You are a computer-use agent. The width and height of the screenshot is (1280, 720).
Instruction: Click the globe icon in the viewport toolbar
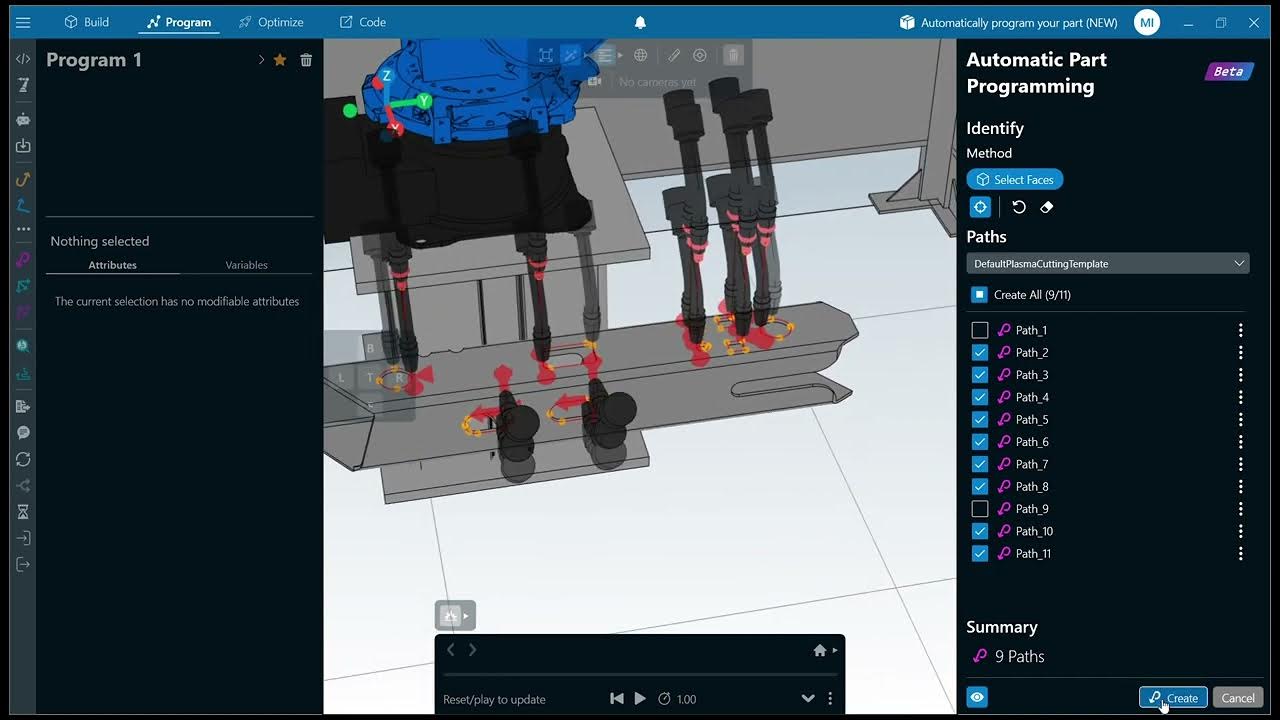click(640, 55)
